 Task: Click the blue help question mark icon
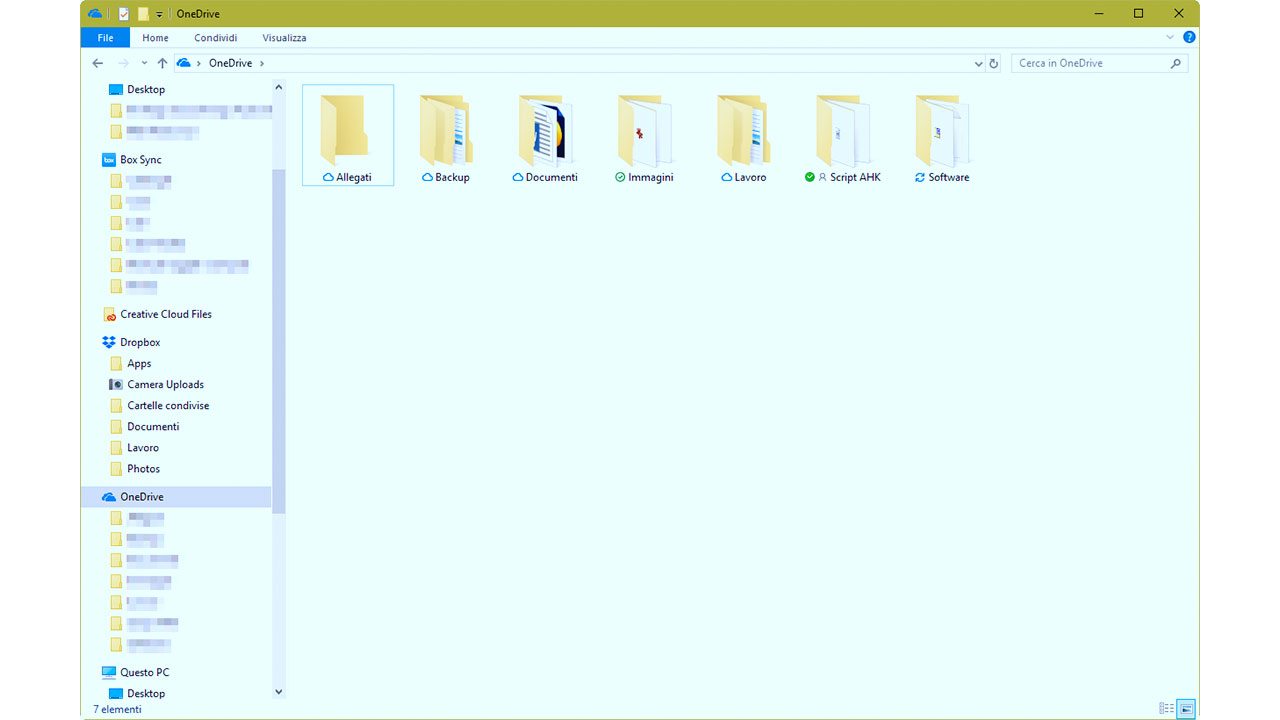coord(1189,37)
